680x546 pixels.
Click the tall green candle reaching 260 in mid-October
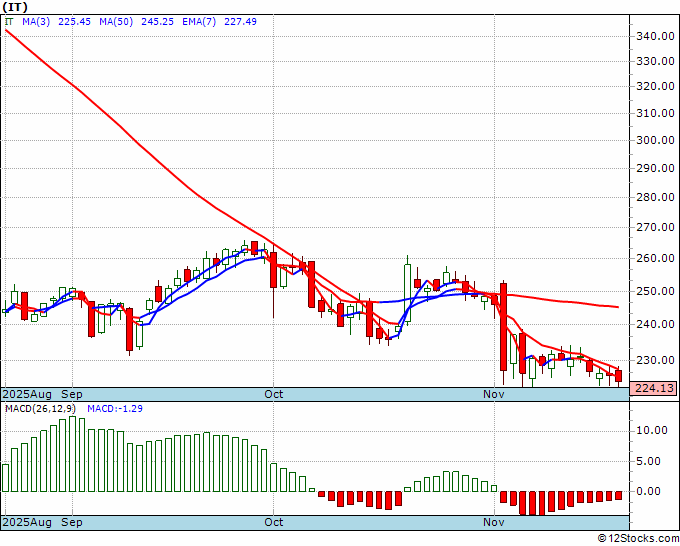click(408, 293)
